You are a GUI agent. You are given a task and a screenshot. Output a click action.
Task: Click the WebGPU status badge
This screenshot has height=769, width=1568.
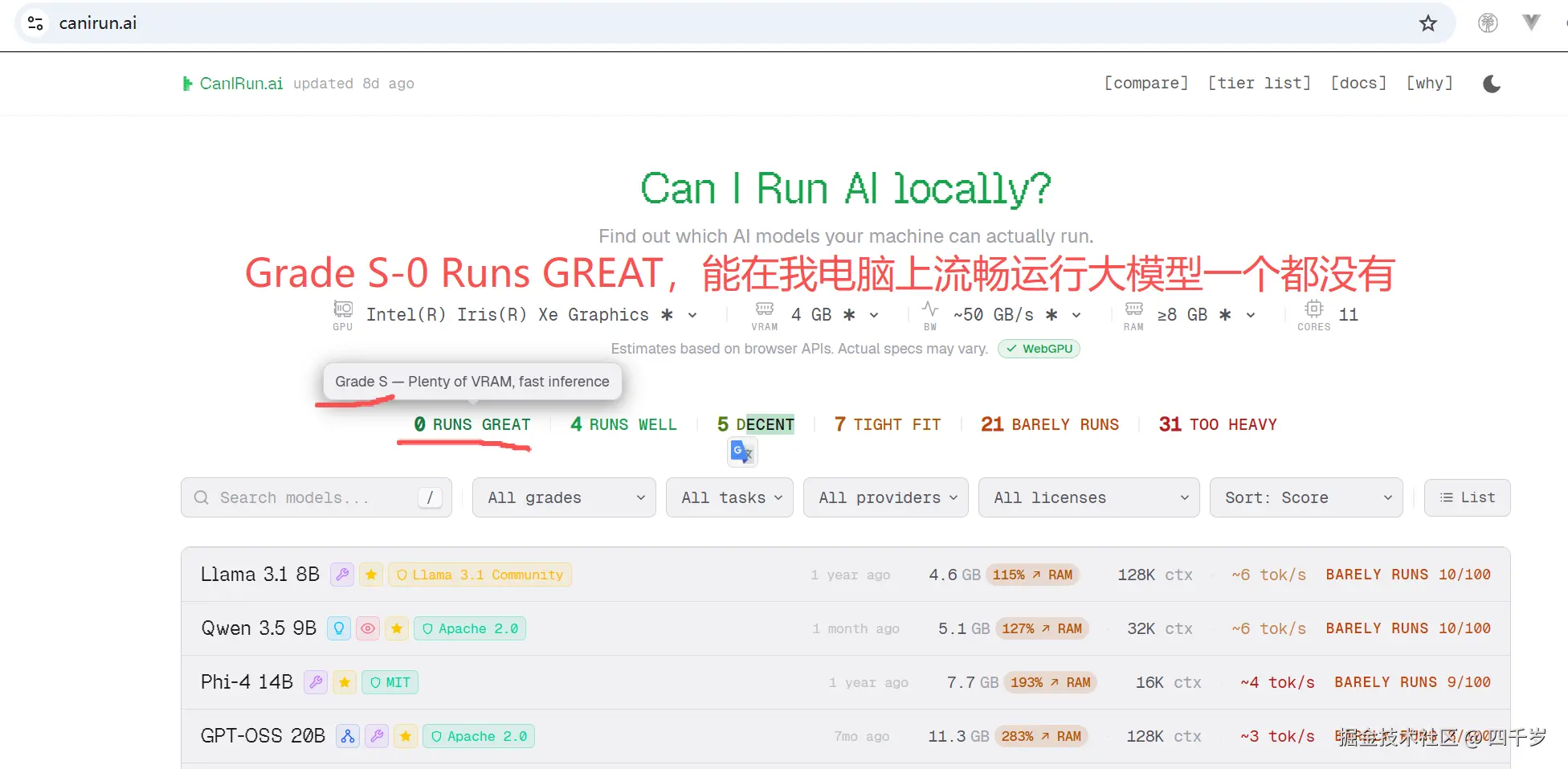(x=1039, y=349)
